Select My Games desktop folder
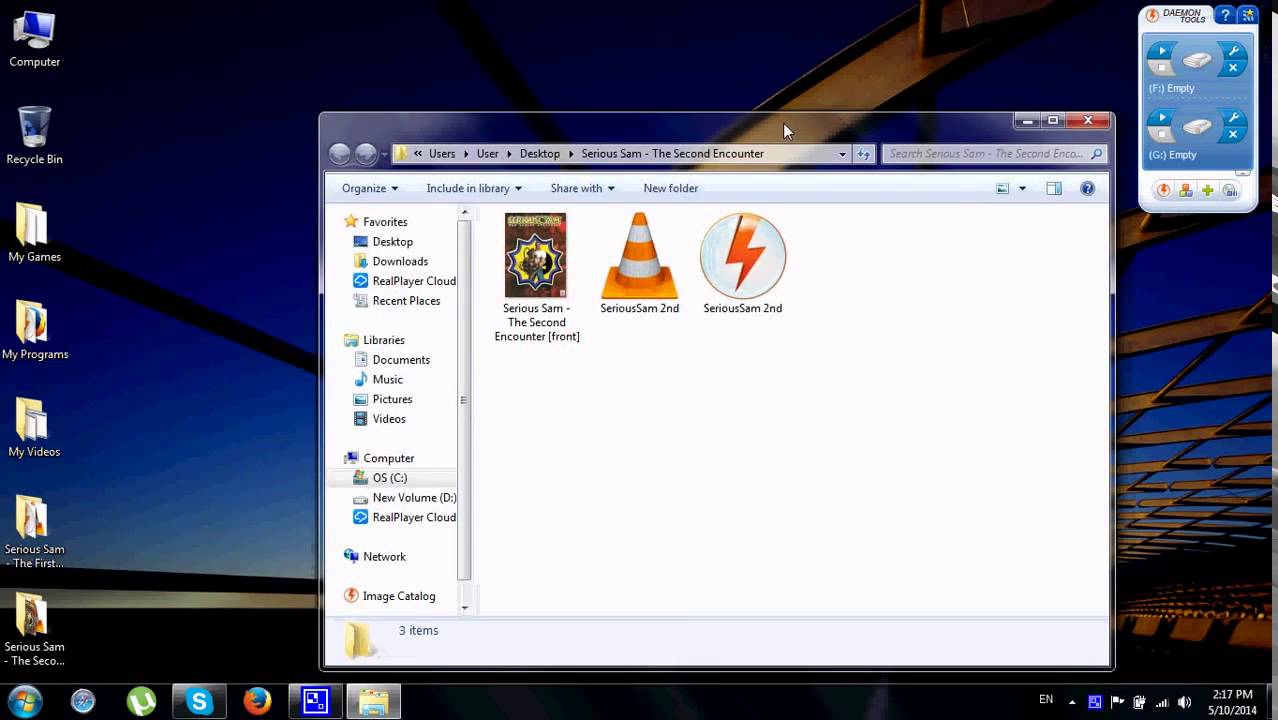 [x=34, y=233]
